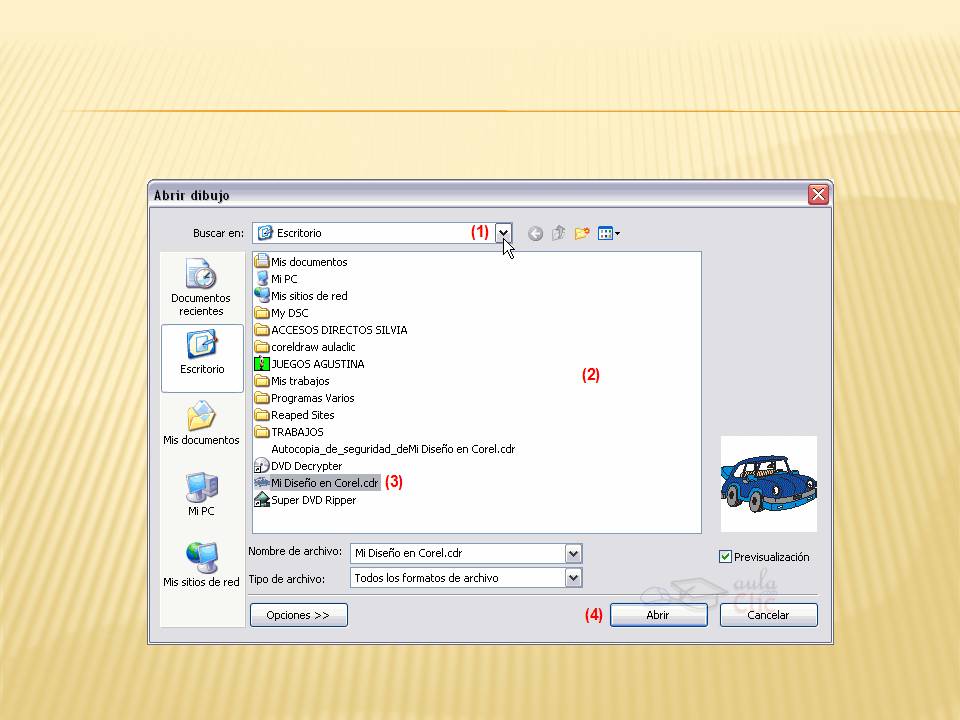
Task: Close the Abrir dibujo dialog
Action: pyautogui.click(x=819, y=195)
